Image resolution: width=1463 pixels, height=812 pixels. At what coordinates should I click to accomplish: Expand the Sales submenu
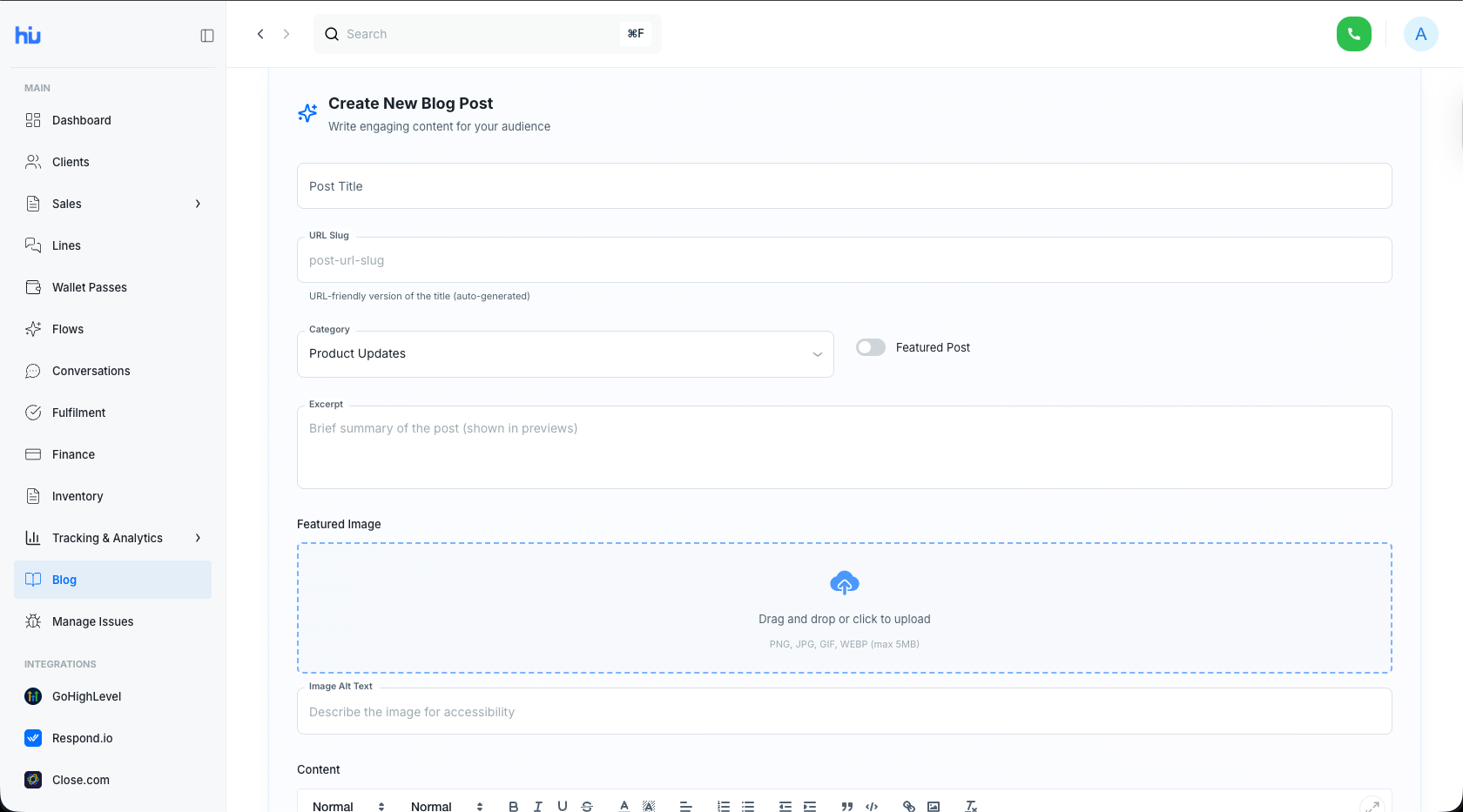[x=199, y=204]
